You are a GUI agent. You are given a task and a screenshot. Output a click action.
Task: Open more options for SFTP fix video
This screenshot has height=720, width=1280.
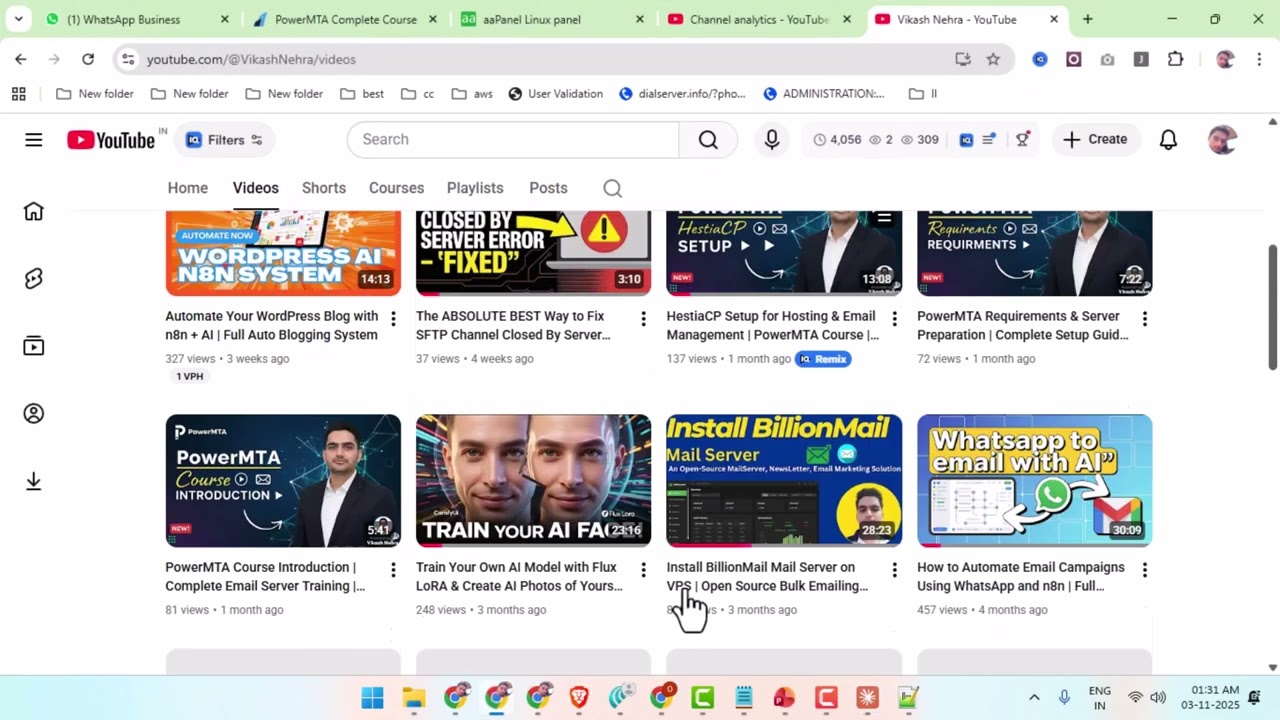pos(643,319)
